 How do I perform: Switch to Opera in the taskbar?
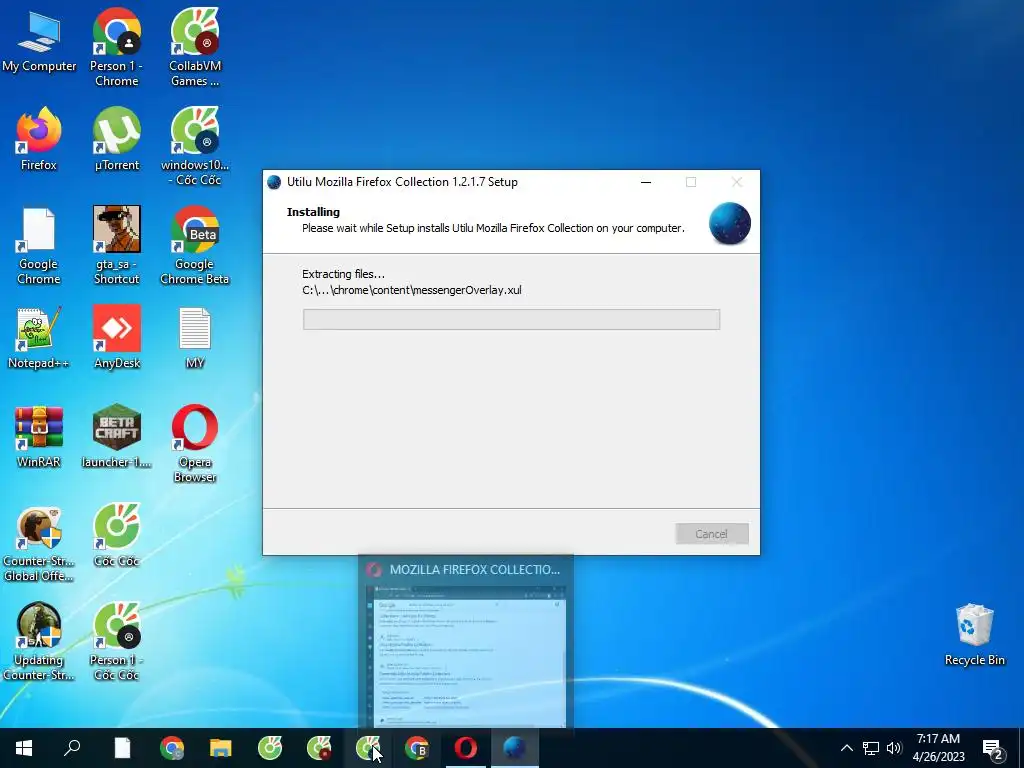pos(466,748)
